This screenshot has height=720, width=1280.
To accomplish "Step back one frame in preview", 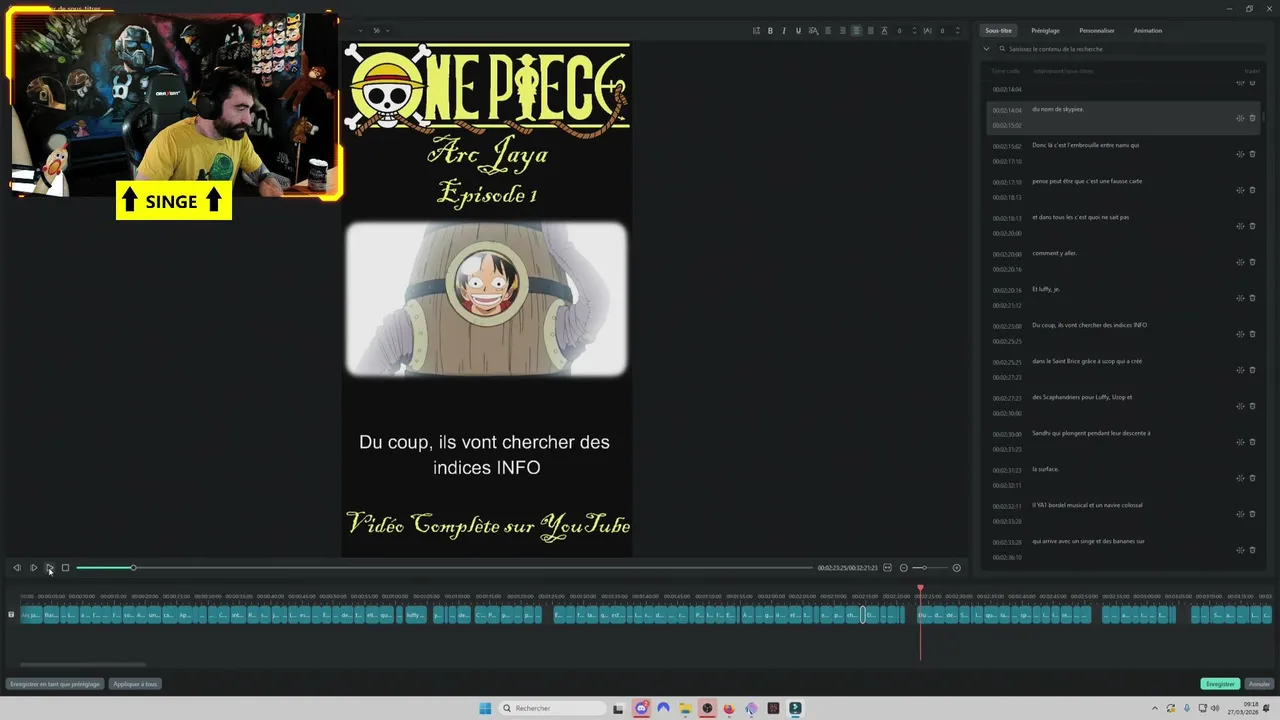I will point(17,568).
